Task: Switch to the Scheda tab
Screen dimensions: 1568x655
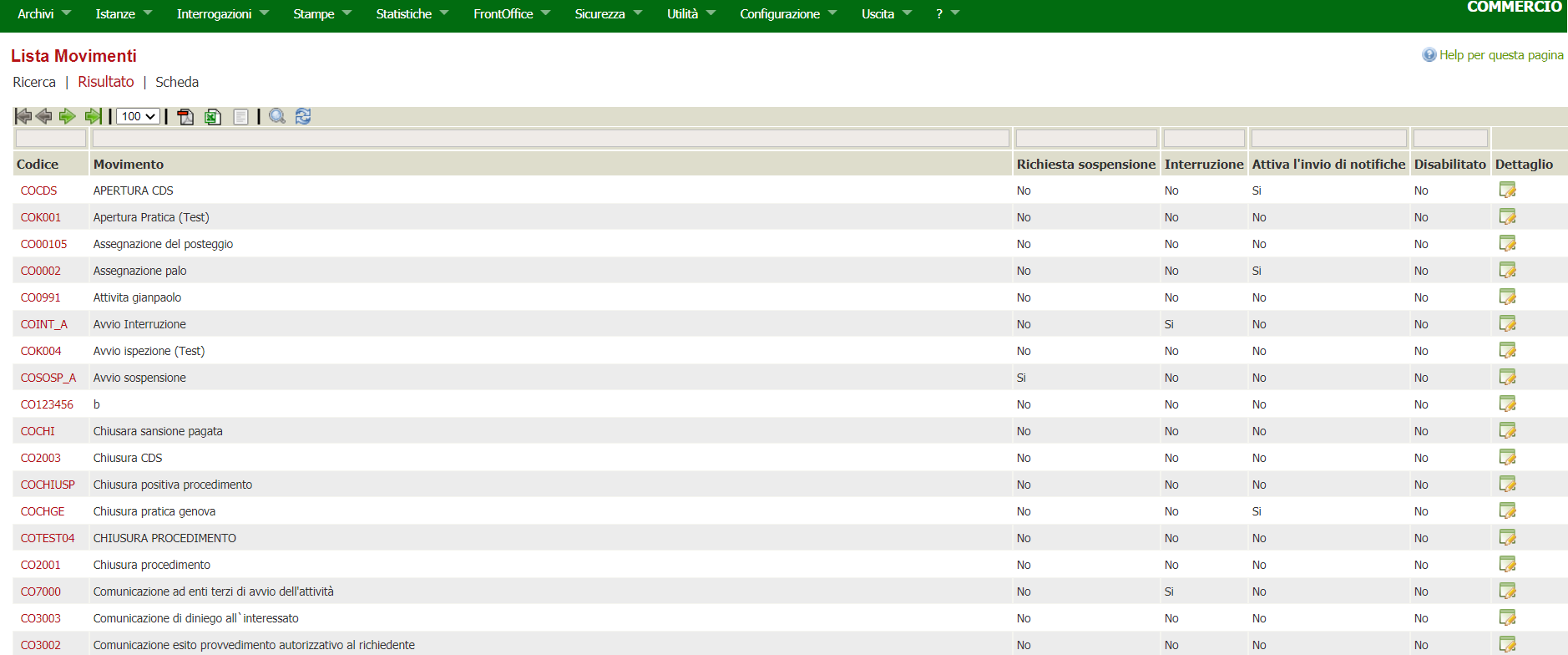Action: [x=177, y=82]
